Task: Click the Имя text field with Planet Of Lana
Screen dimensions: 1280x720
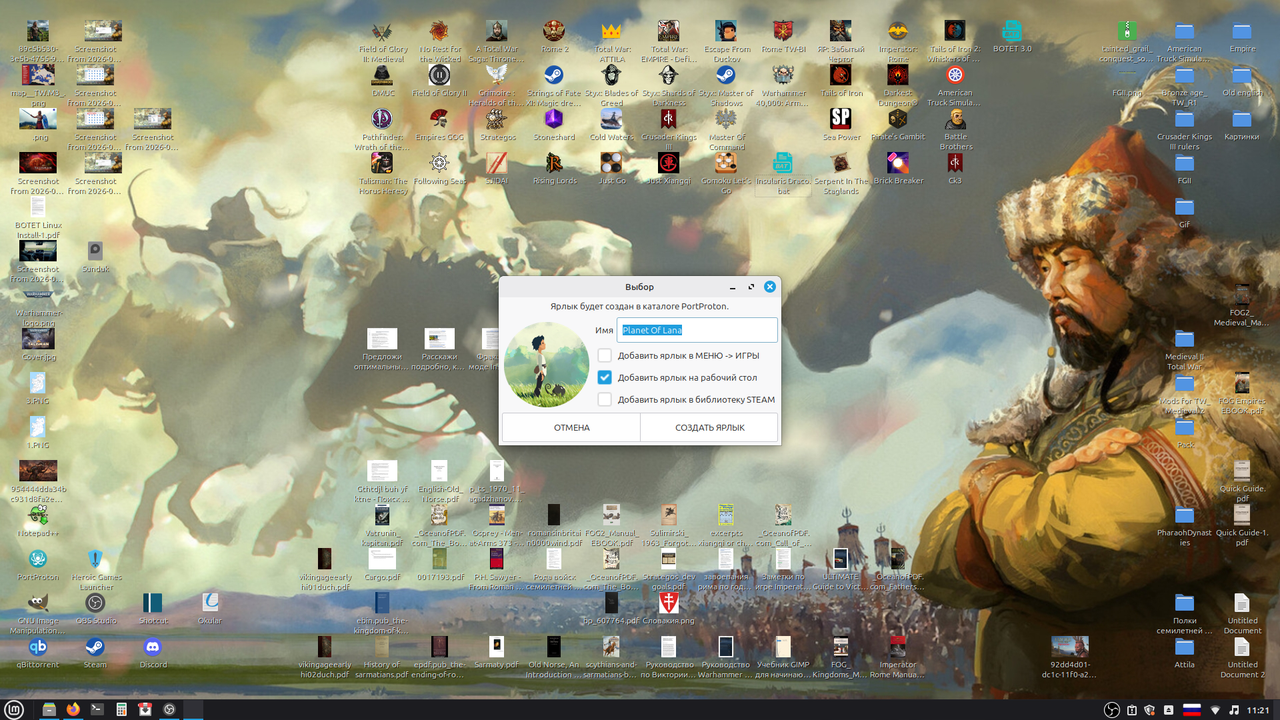Action: coord(697,330)
